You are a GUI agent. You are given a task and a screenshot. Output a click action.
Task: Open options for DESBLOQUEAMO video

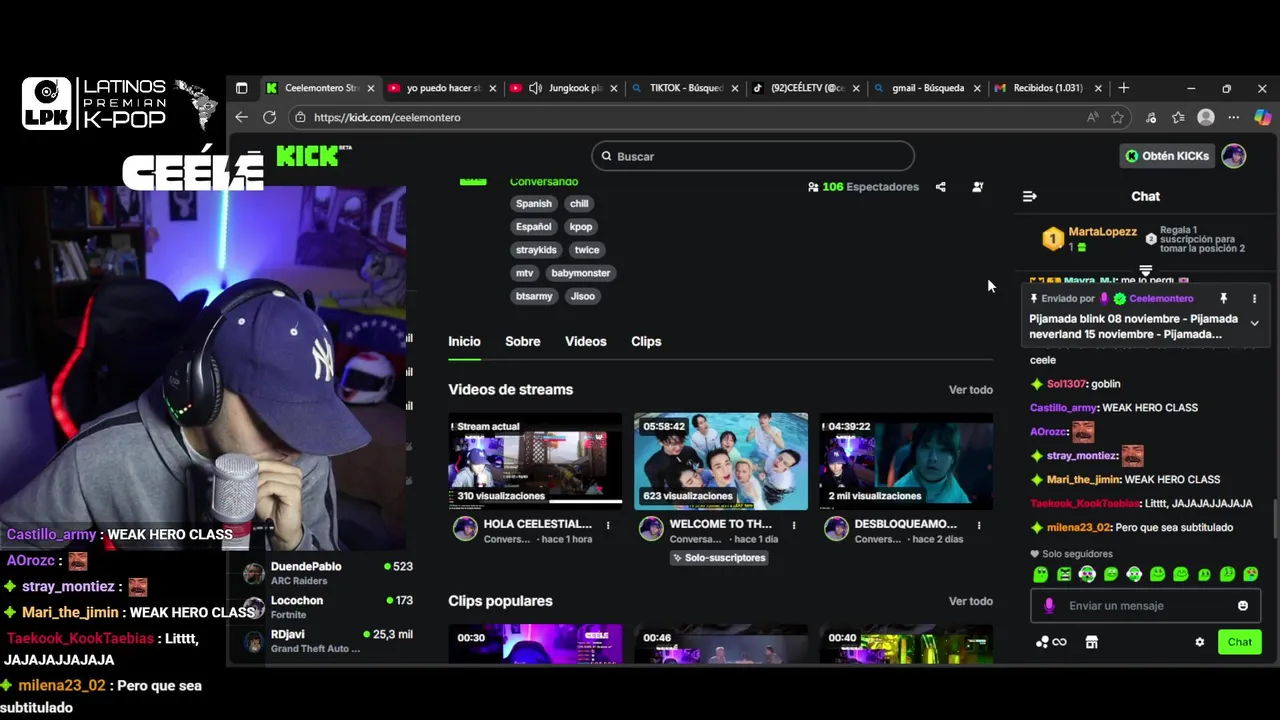click(979, 525)
